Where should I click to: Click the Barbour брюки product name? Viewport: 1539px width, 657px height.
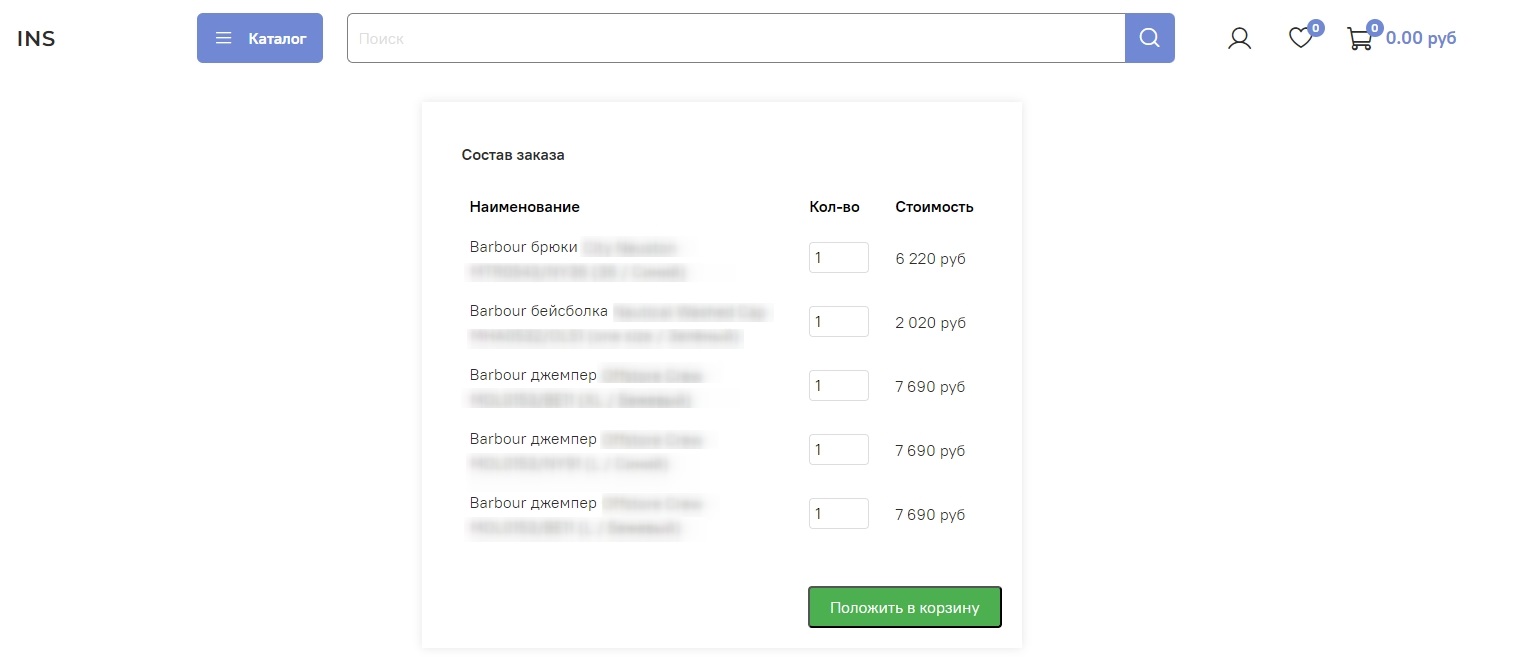point(523,247)
